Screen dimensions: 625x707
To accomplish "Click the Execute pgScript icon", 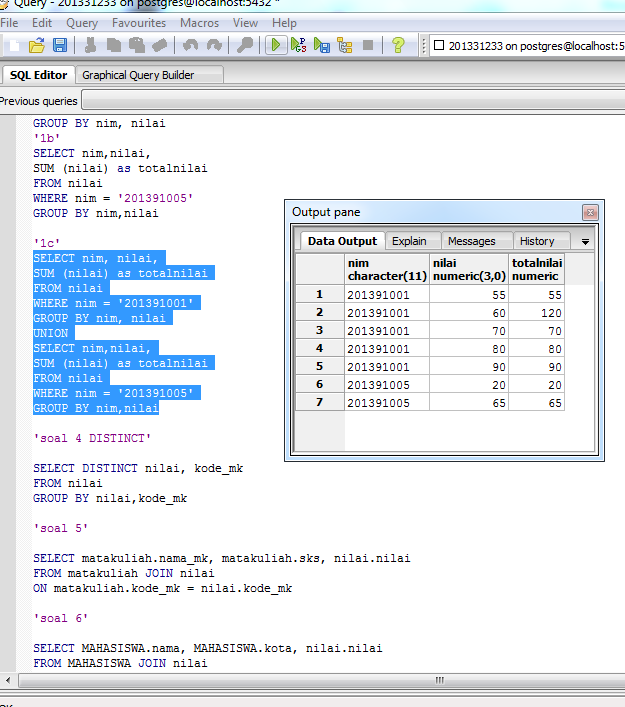I will coord(299,46).
